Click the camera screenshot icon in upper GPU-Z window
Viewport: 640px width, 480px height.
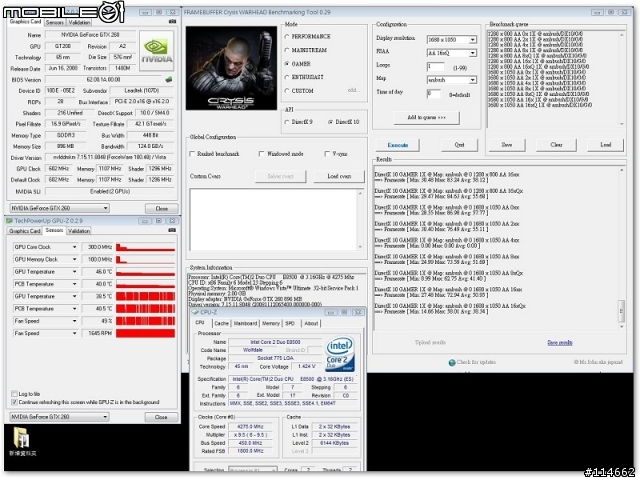pos(172,21)
